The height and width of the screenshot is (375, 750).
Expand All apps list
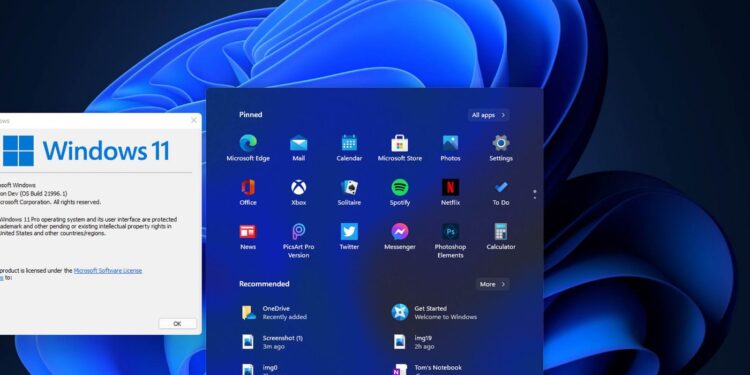coord(488,115)
